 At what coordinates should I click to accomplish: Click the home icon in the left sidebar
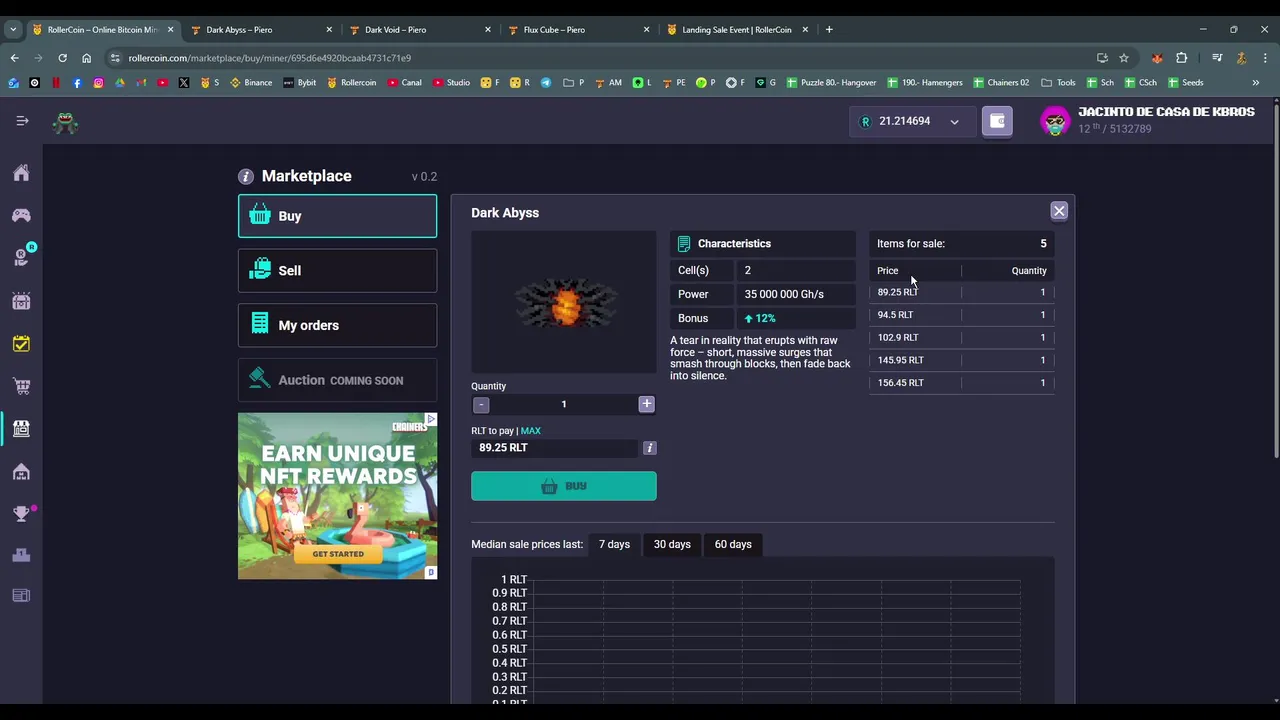pyautogui.click(x=21, y=173)
